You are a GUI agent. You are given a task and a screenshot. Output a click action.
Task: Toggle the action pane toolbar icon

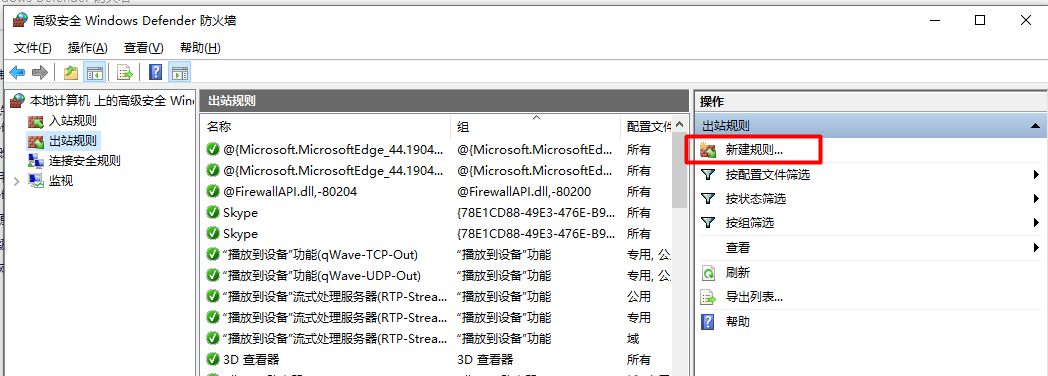(x=179, y=72)
